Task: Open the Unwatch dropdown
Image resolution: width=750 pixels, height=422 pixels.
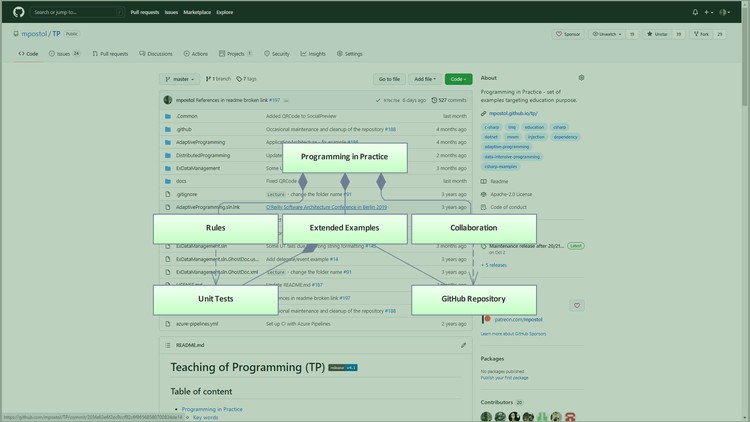Action: (x=607, y=34)
